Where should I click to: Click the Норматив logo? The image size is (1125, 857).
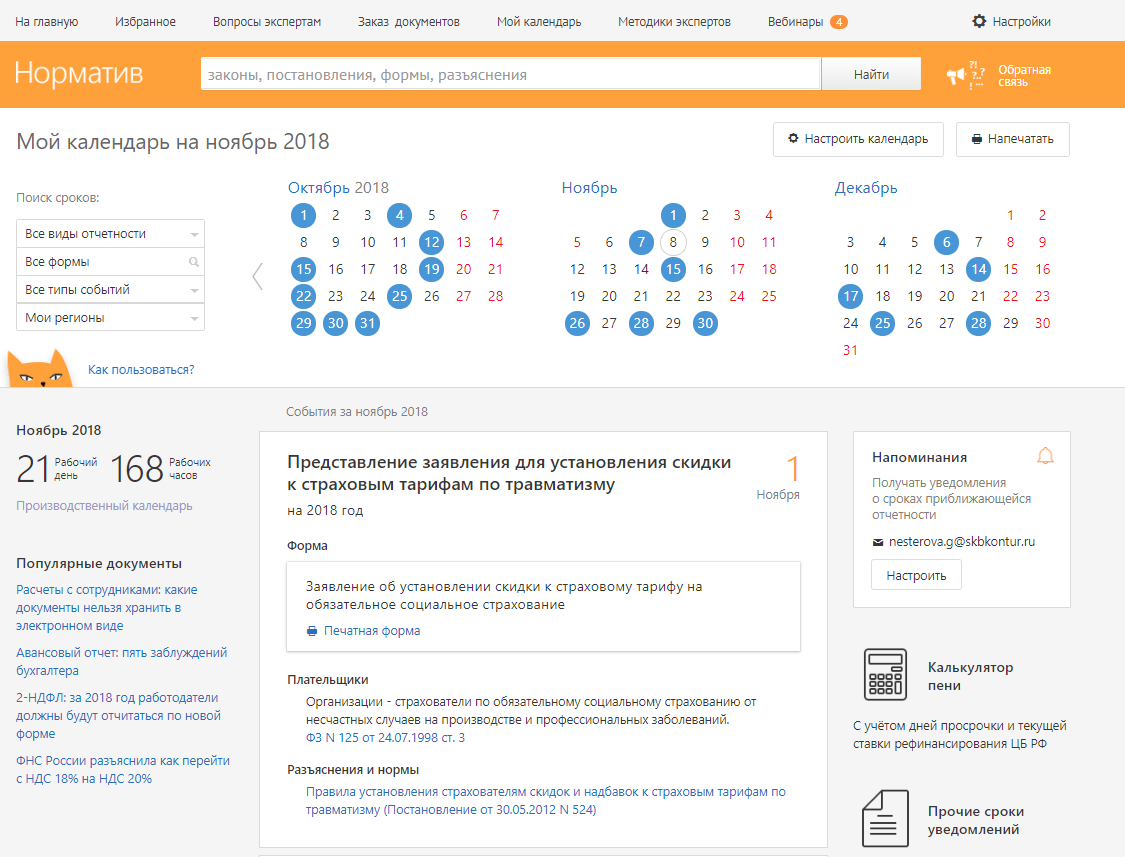point(79,73)
